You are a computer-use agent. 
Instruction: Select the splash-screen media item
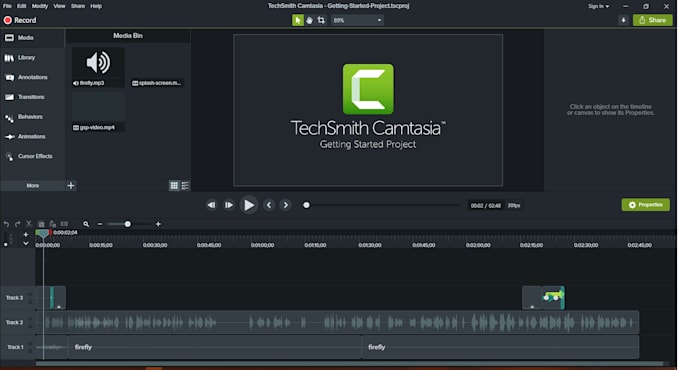pyautogui.click(x=157, y=67)
